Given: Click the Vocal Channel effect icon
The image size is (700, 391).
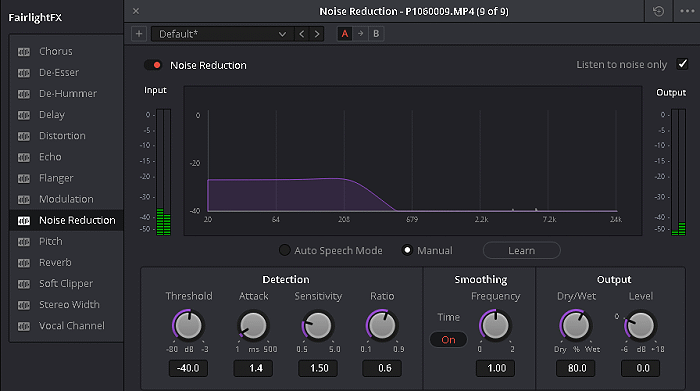Looking at the screenshot, I should (24, 326).
